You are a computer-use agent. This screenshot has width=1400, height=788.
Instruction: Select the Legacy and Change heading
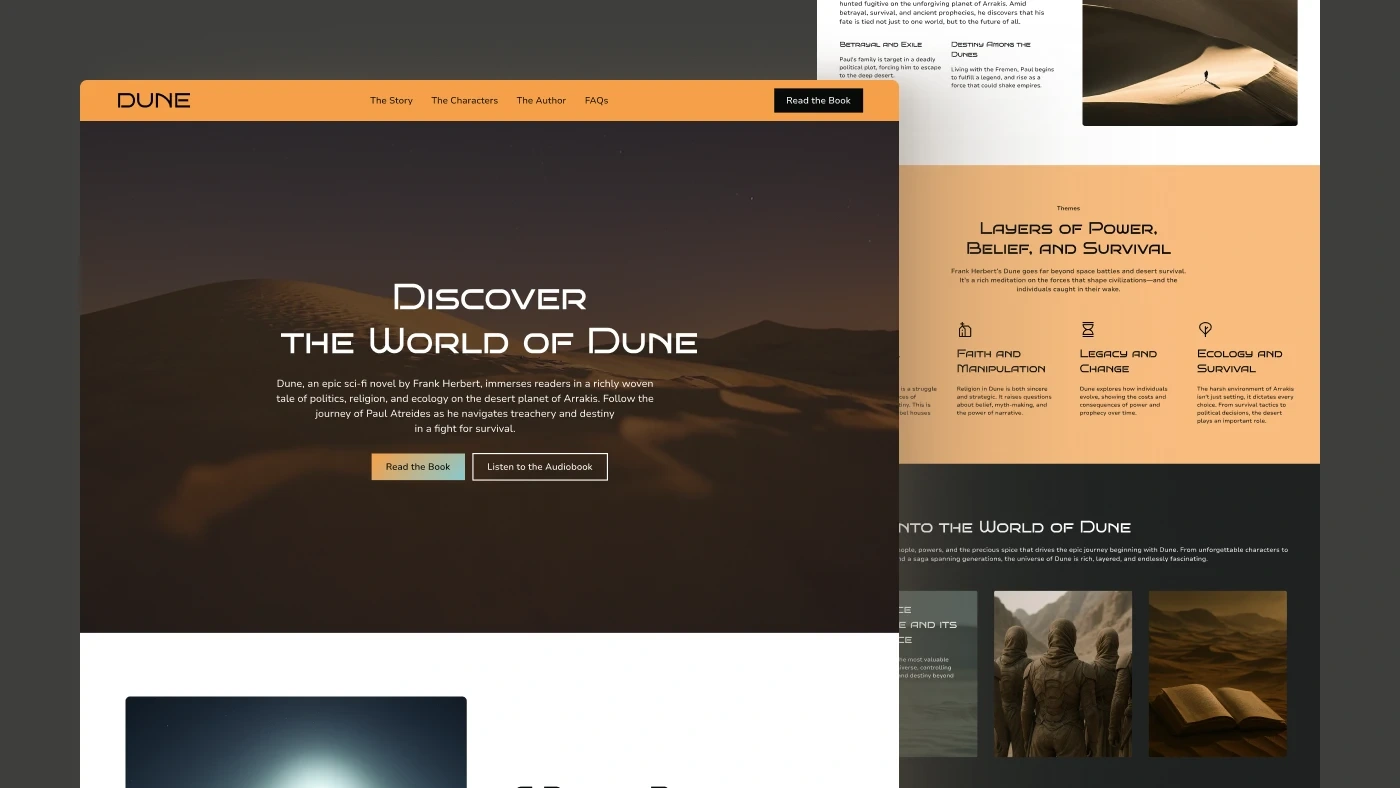click(x=1118, y=361)
